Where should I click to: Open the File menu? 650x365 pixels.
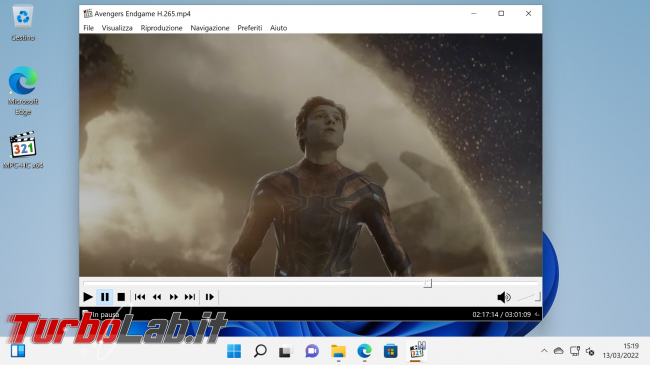[x=88, y=28]
